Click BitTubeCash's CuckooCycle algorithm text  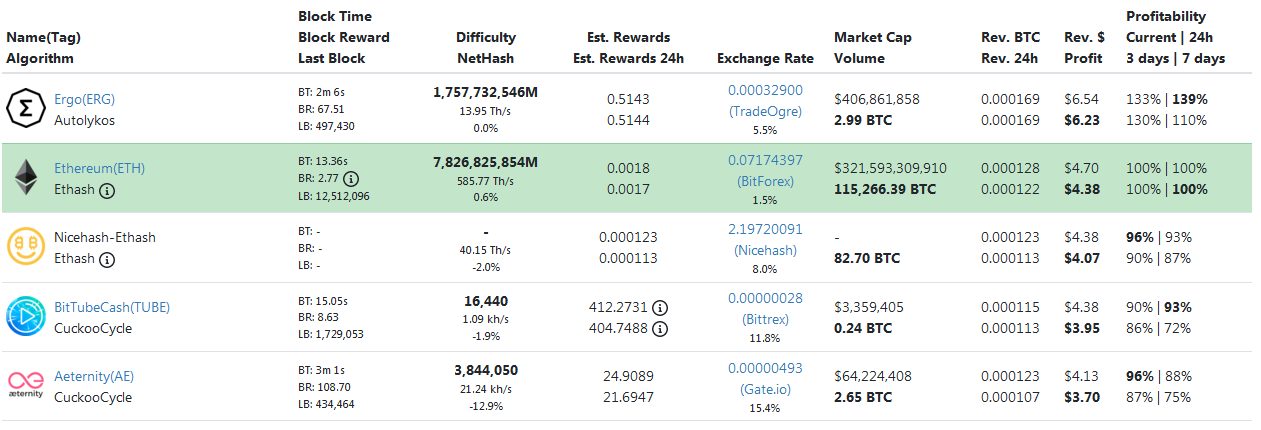pos(93,328)
